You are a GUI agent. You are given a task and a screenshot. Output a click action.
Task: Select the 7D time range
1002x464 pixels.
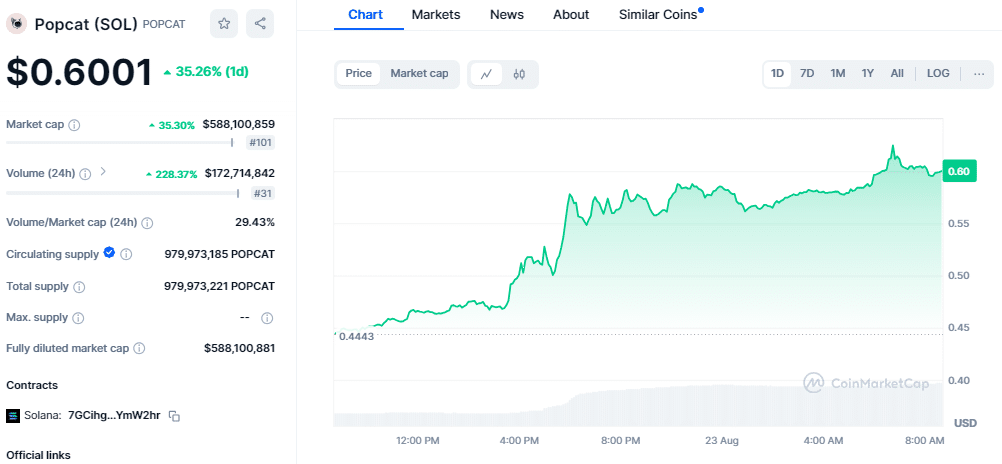click(x=807, y=74)
